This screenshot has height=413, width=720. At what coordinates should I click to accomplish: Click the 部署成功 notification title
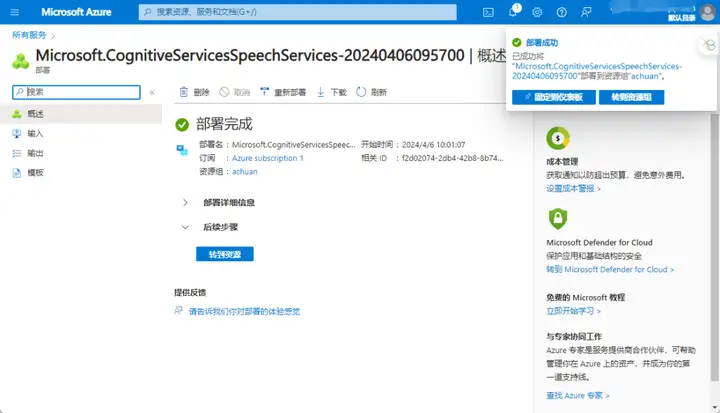pos(542,43)
